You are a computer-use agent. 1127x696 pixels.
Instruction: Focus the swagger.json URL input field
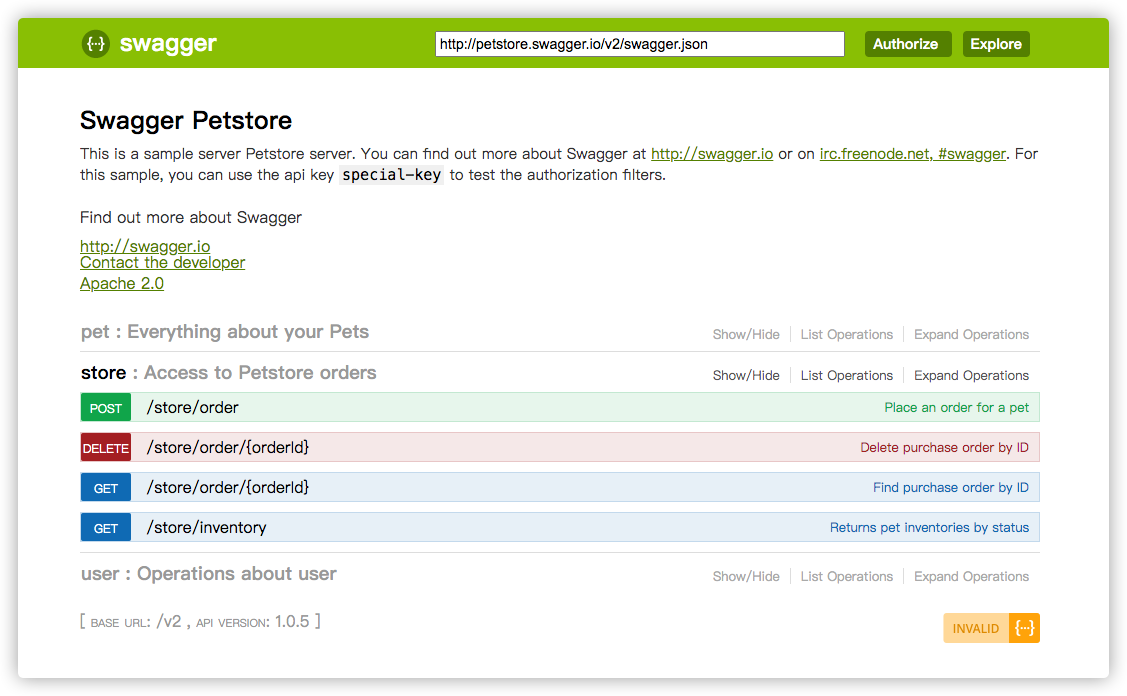(640, 44)
